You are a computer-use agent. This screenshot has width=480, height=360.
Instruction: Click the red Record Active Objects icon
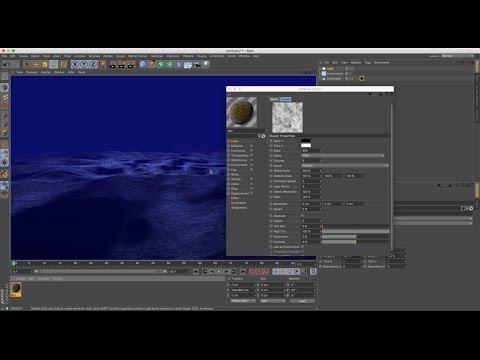point(252,272)
